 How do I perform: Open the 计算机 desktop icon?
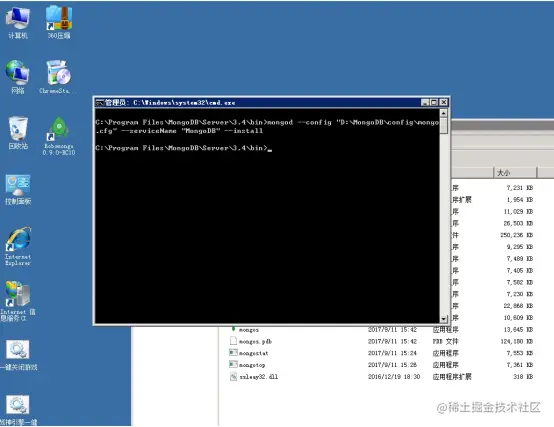click(18, 23)
